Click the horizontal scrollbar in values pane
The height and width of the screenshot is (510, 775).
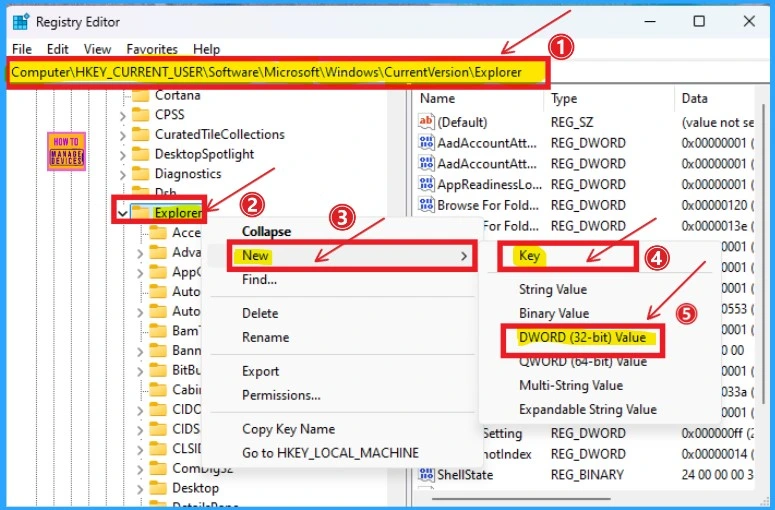coord(521,499)
